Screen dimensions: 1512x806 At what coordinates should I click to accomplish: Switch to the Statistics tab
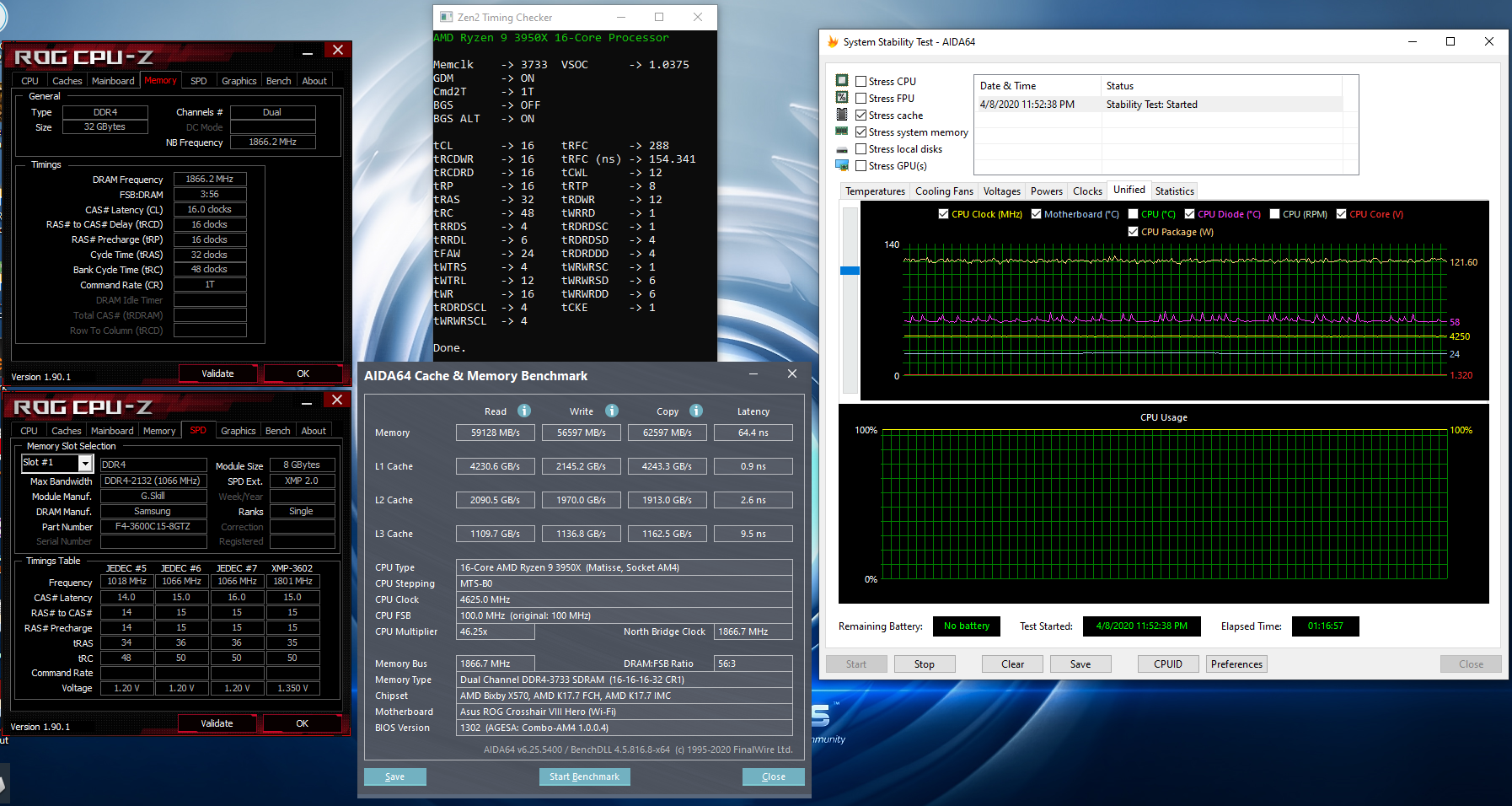1174,191
